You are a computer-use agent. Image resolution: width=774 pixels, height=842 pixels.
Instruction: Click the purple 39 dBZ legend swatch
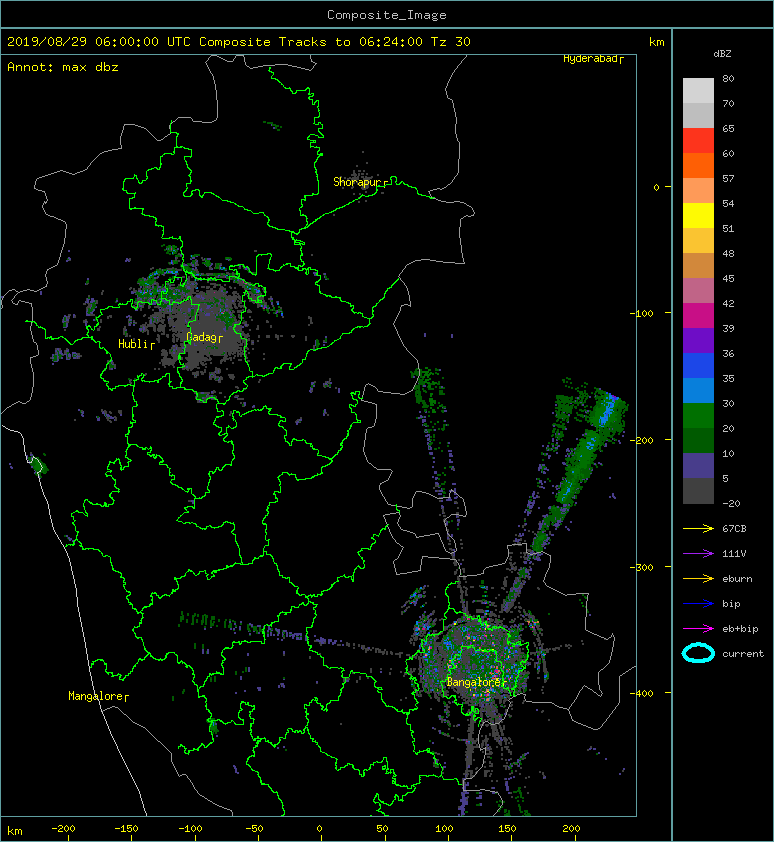tap(698, 340)
